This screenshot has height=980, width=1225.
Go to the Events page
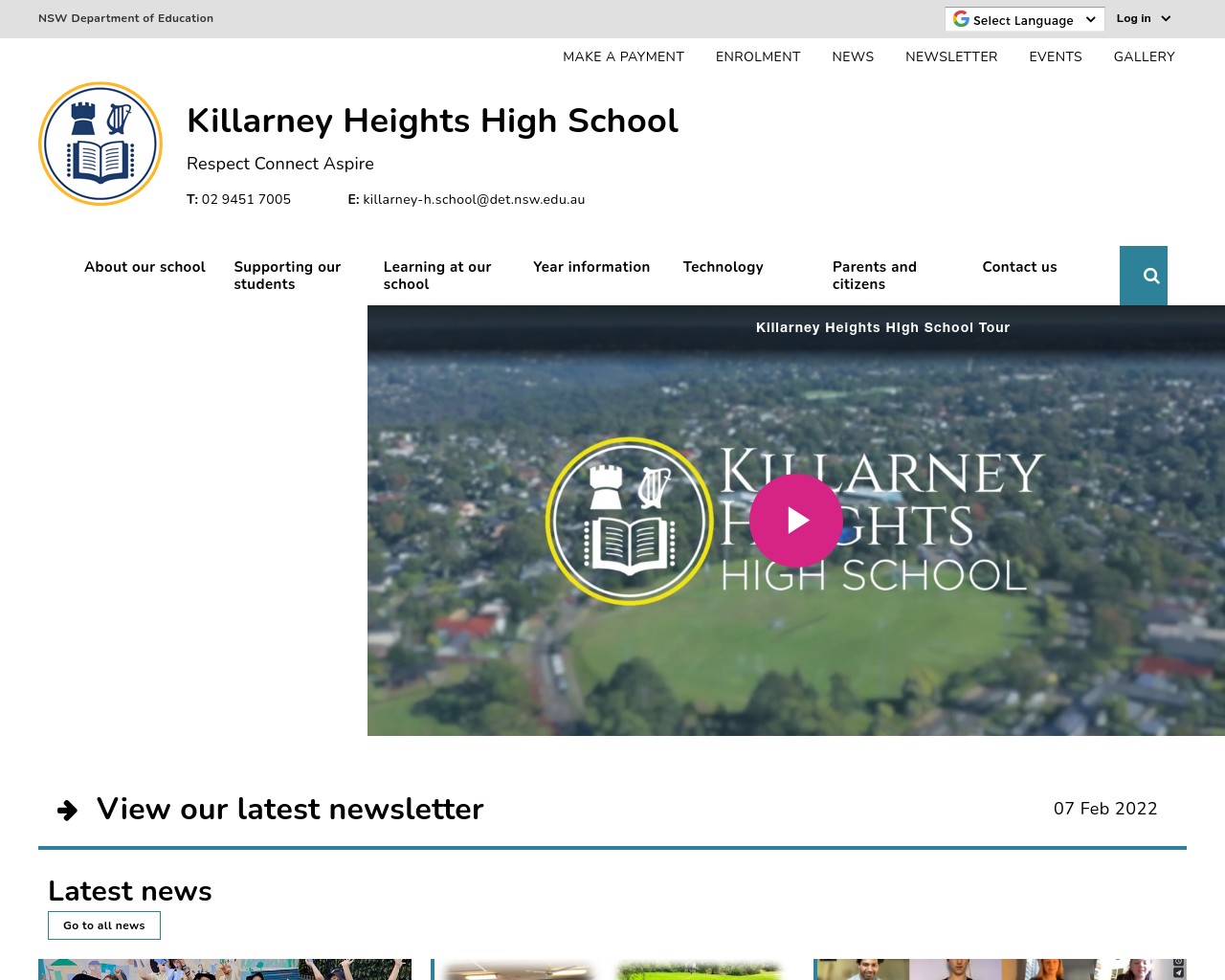(1056, 56)
